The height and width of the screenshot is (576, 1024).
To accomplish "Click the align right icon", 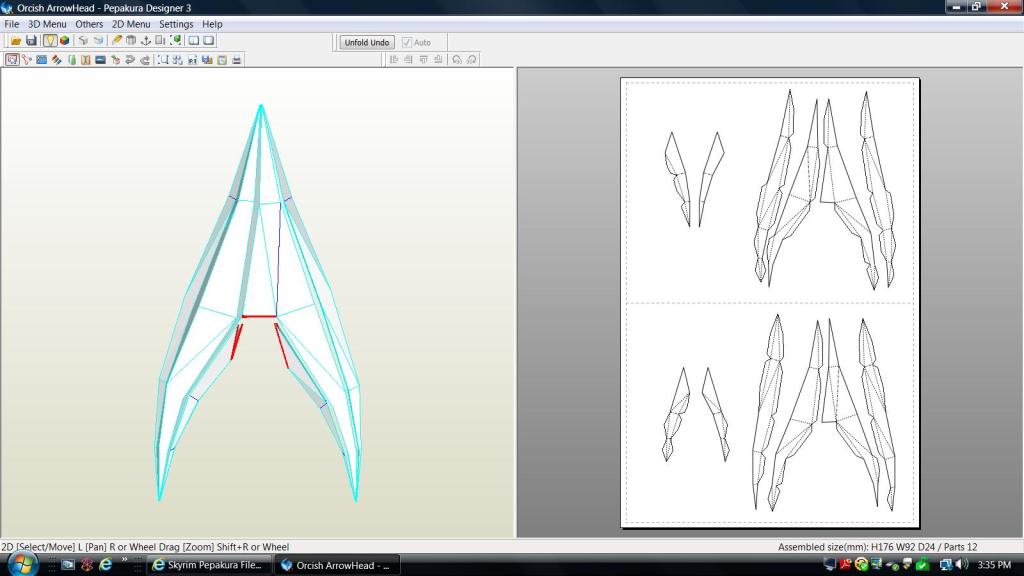I will (x=408, y=59).
